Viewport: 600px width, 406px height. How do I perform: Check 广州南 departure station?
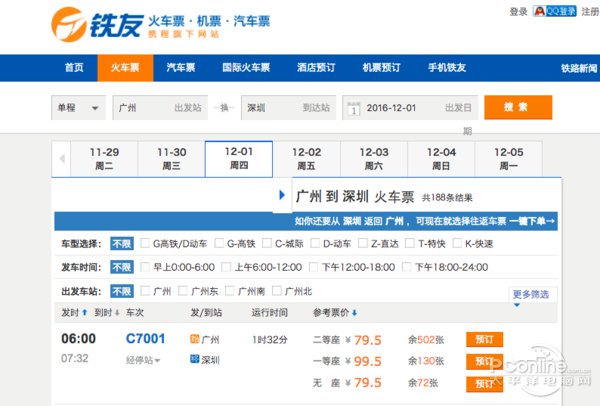(230, 291)
